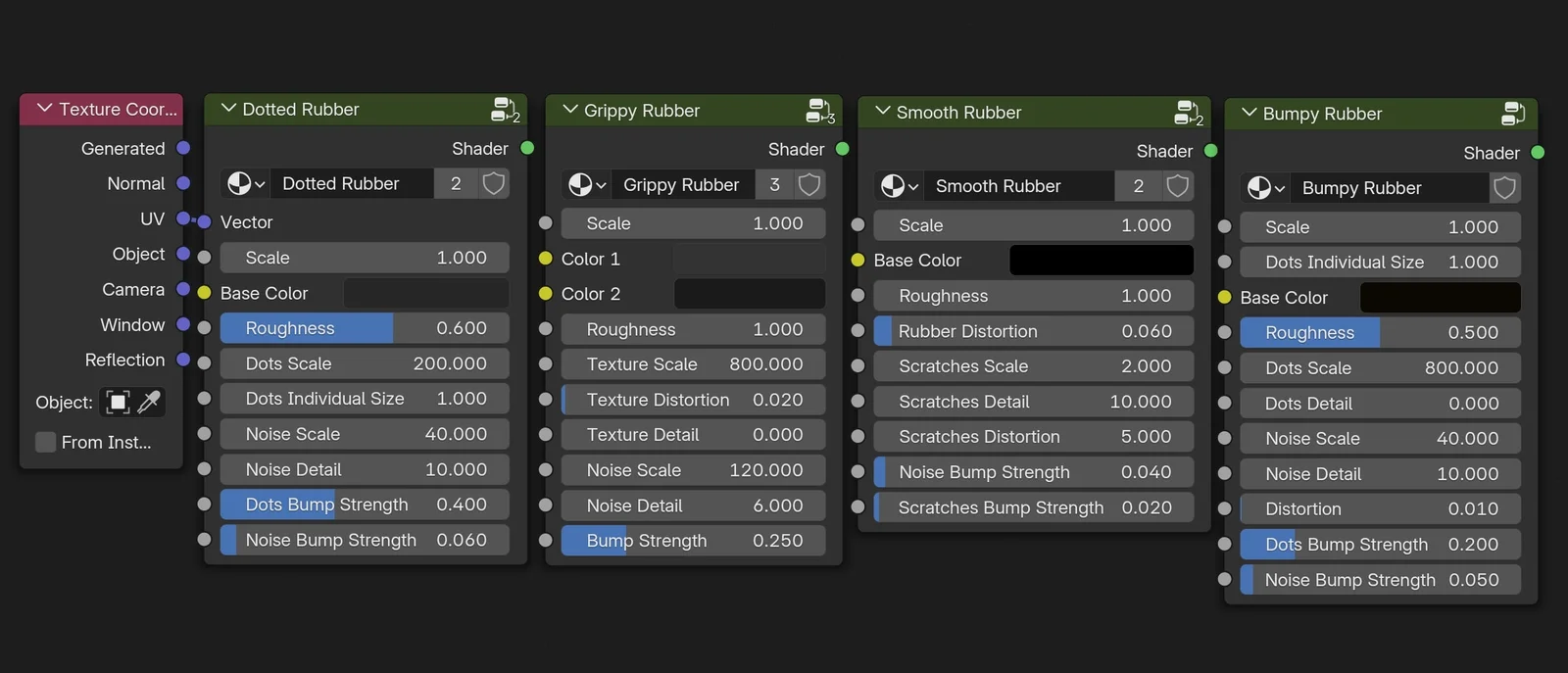The height and width of the screenshot is (673, 1568).
Task: Click the Normal output socket
Action: (183, 183)
